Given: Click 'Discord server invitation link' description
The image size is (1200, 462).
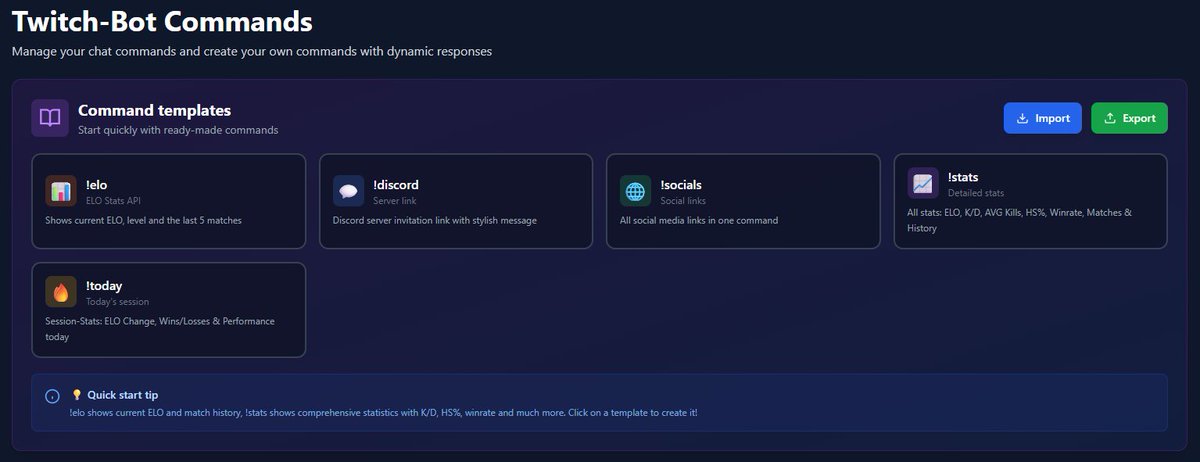Looking at the screenshot, I should pyautogui.click(x=435, y=220).
